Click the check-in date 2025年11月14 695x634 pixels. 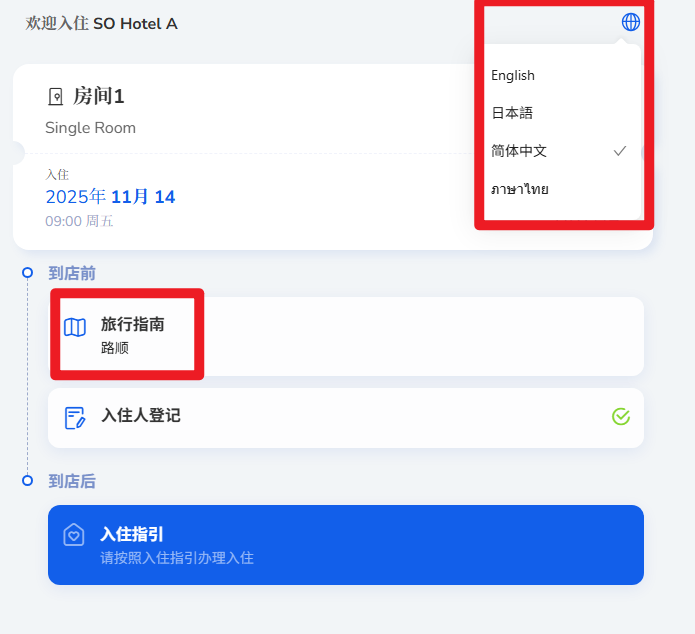point(110,197)
